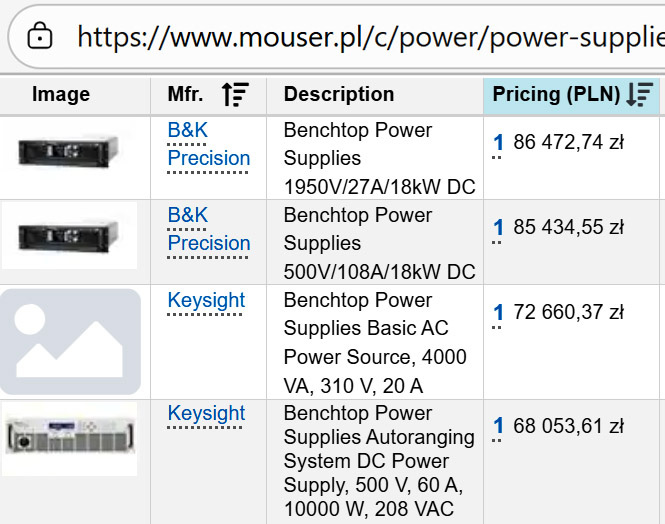Click the site security lock icon
This screenshot has height=524, width=665.
(x=39, y=36)
